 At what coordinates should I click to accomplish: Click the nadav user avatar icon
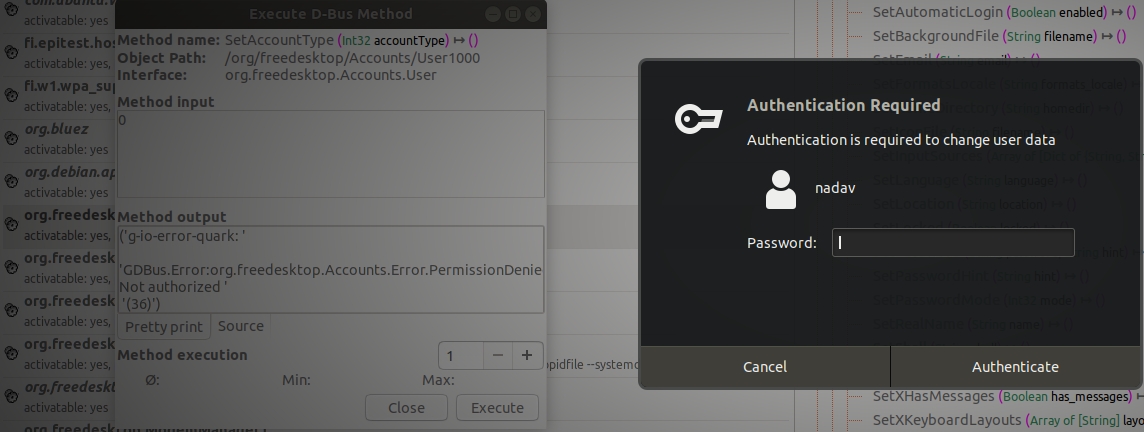coord(780,188)
